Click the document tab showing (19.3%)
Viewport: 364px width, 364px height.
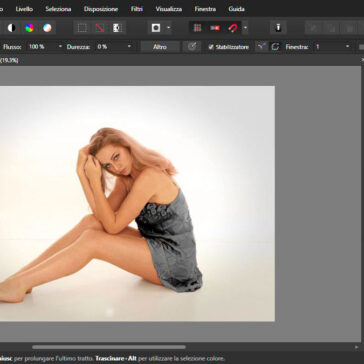point(9,60)
